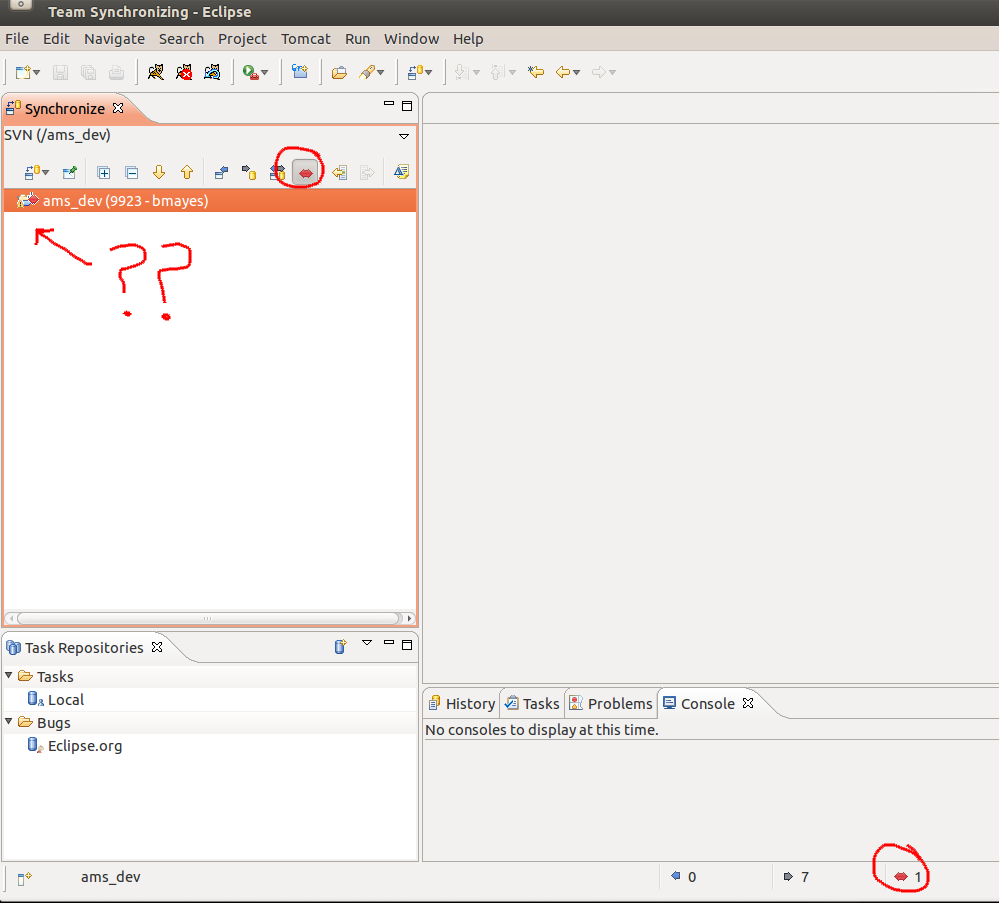The width and height of the screenshot is (999, 903).
Task: Open the File menu
Action: (17, 39)
